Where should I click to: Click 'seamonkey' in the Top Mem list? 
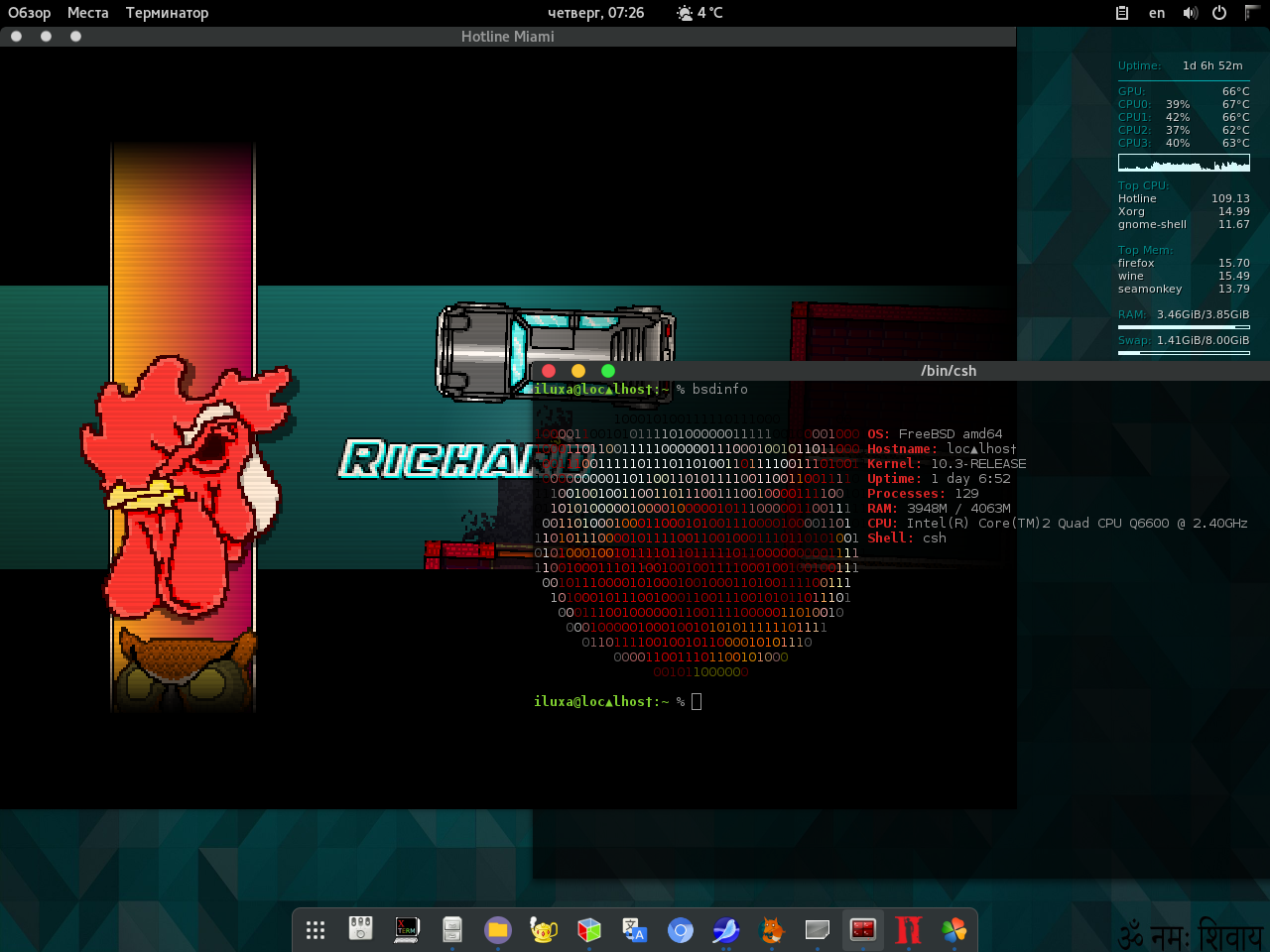click(1150, 289)
